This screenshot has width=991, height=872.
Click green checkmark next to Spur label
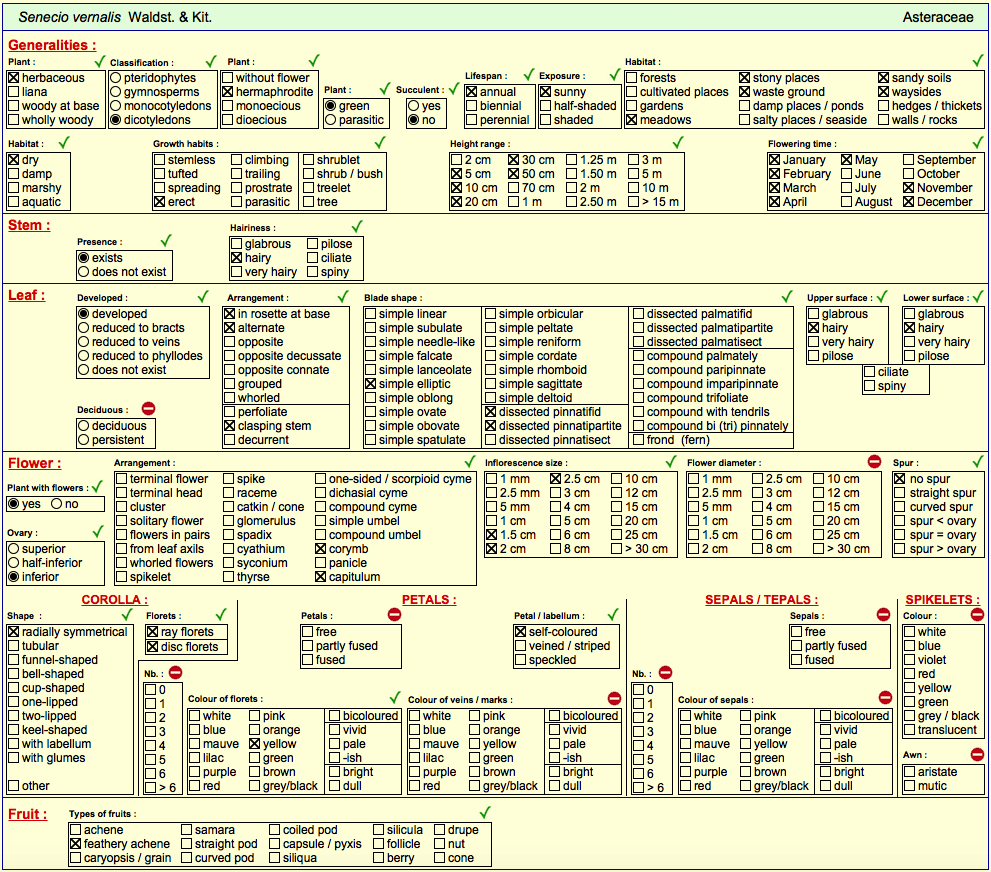(978, 461)
